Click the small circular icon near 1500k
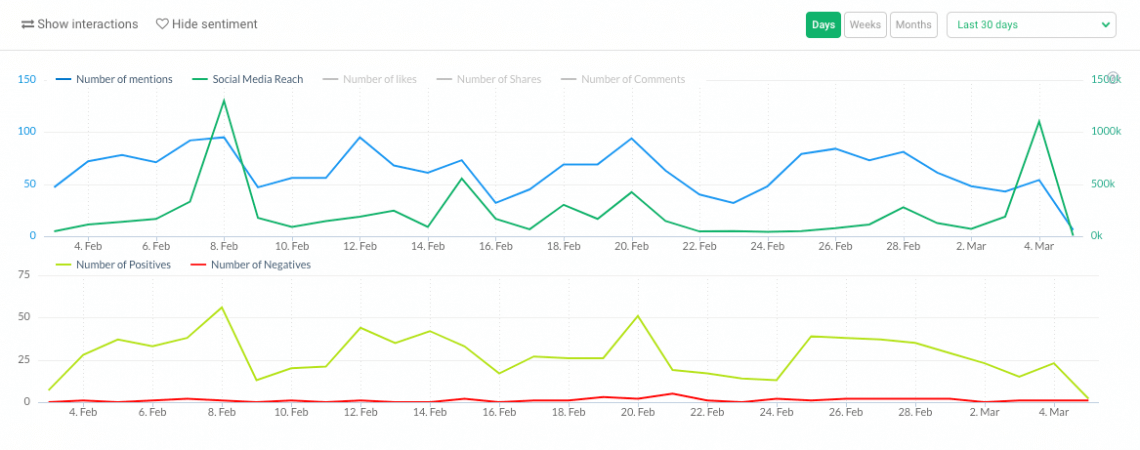 [x=1114, y=77]
